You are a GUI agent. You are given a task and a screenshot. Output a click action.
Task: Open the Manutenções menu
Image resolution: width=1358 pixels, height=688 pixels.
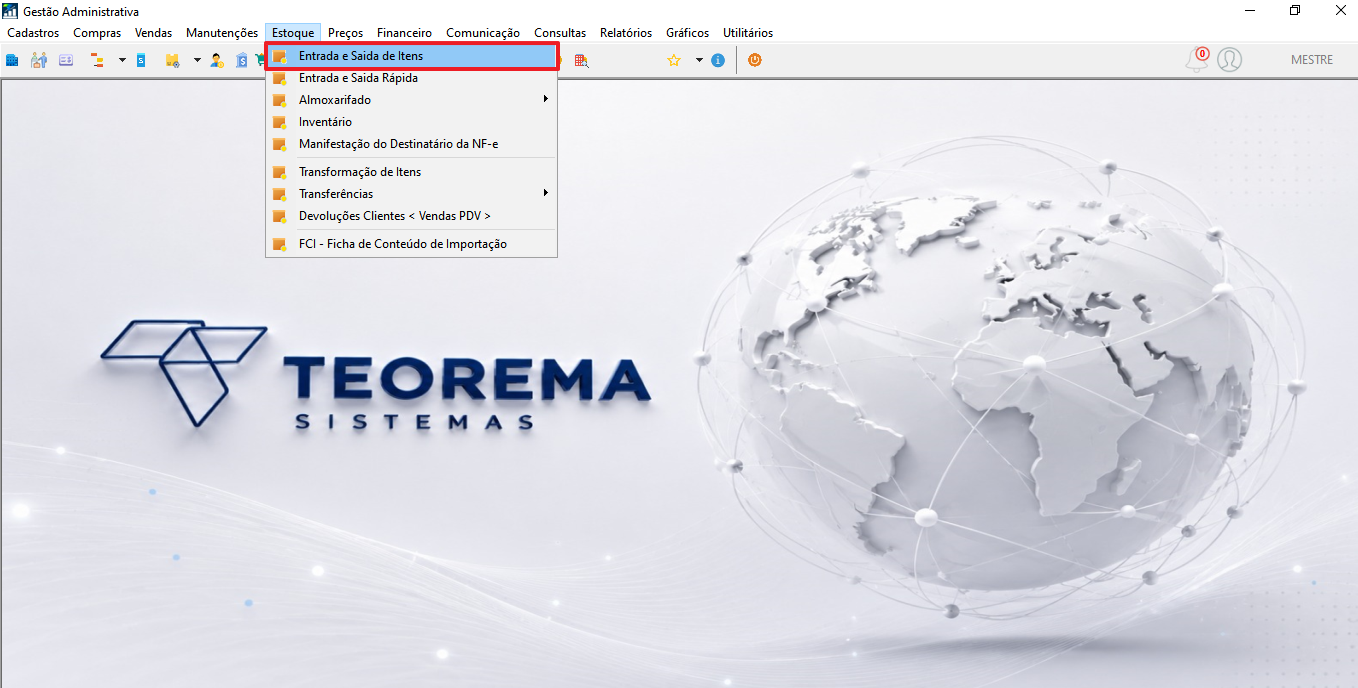click(x=222, y=33)
